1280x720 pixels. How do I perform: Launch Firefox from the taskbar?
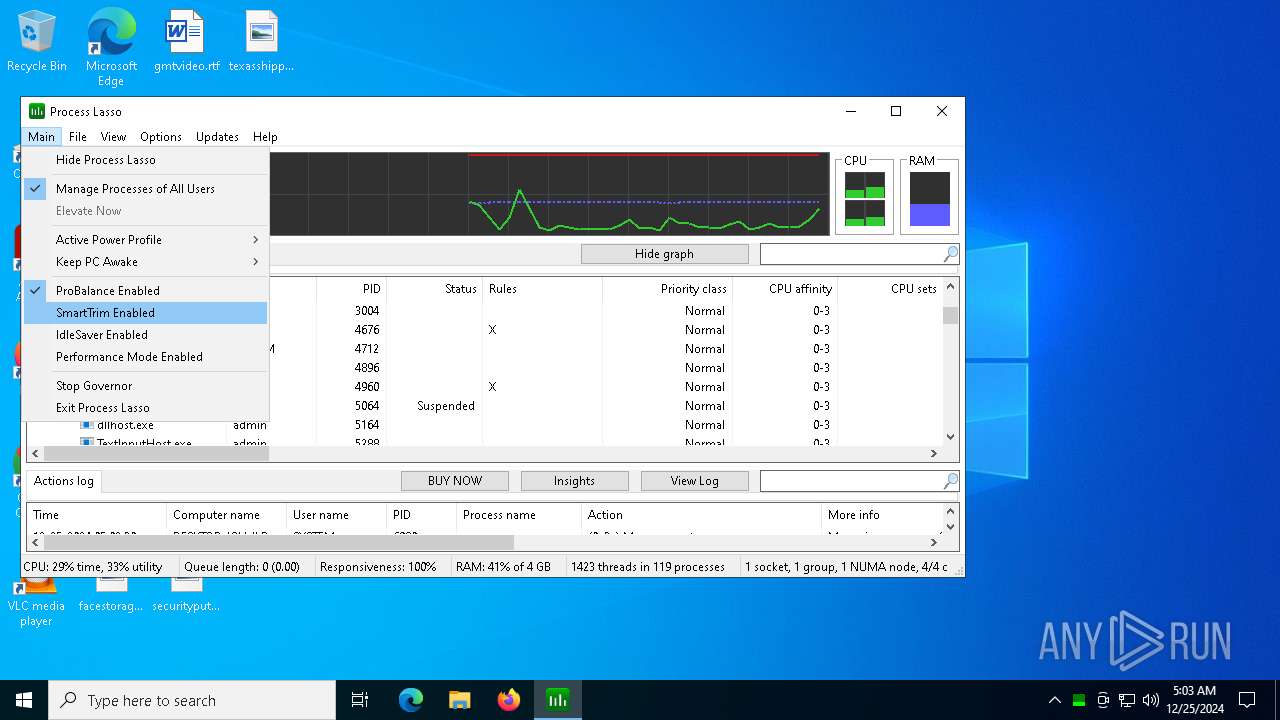509,700
